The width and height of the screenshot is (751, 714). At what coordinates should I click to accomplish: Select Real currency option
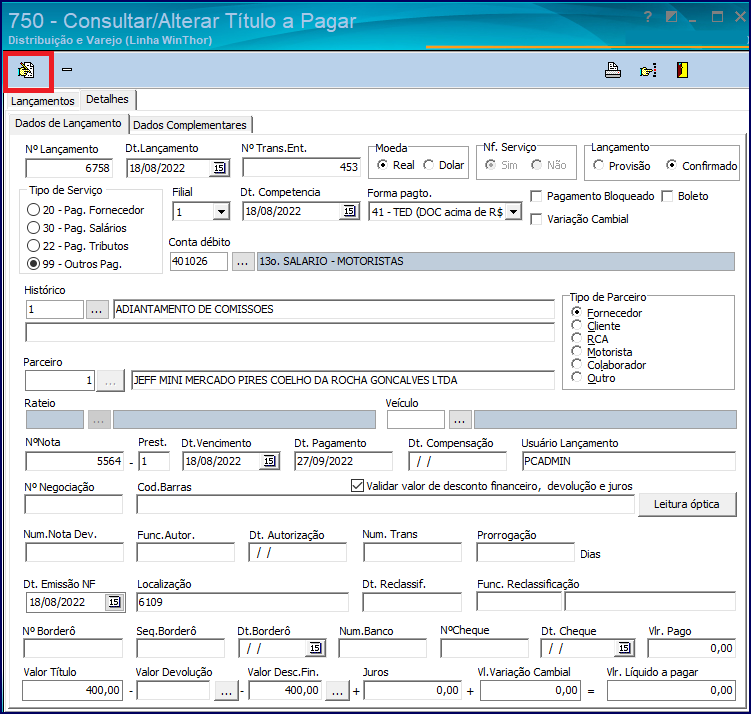pos(382,165)
